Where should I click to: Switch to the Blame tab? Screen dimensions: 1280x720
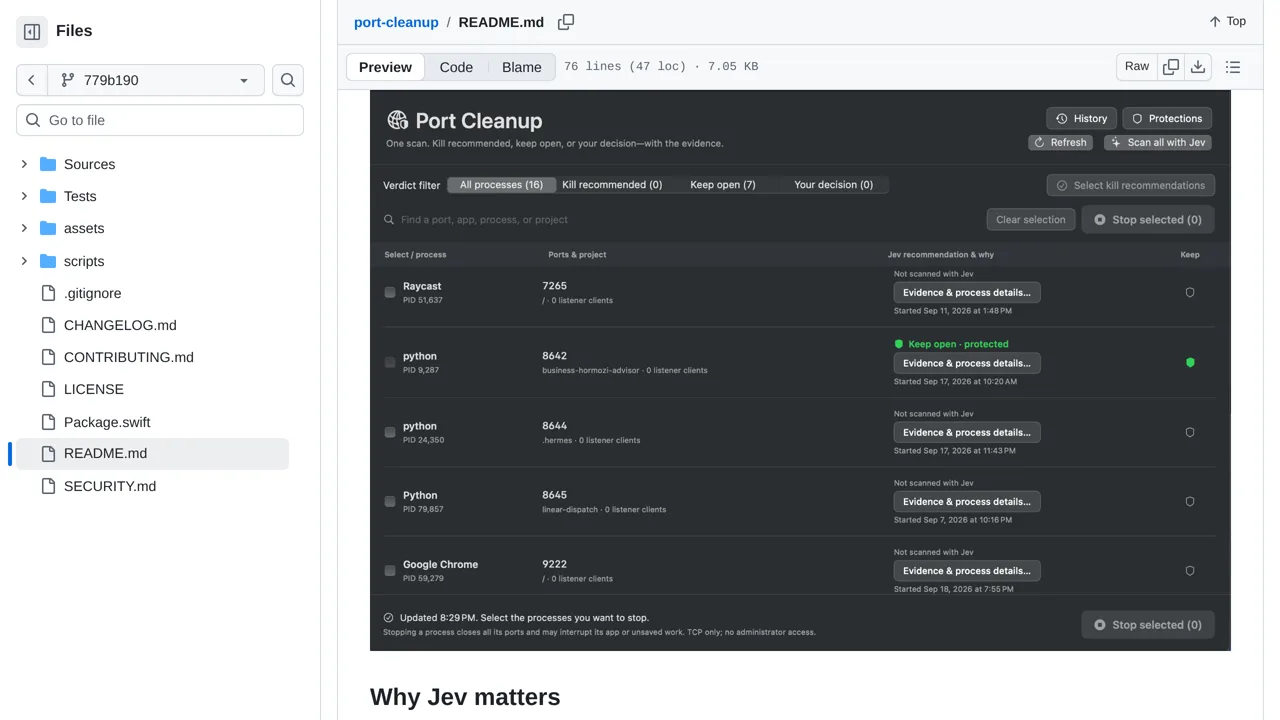click(521, 67)
